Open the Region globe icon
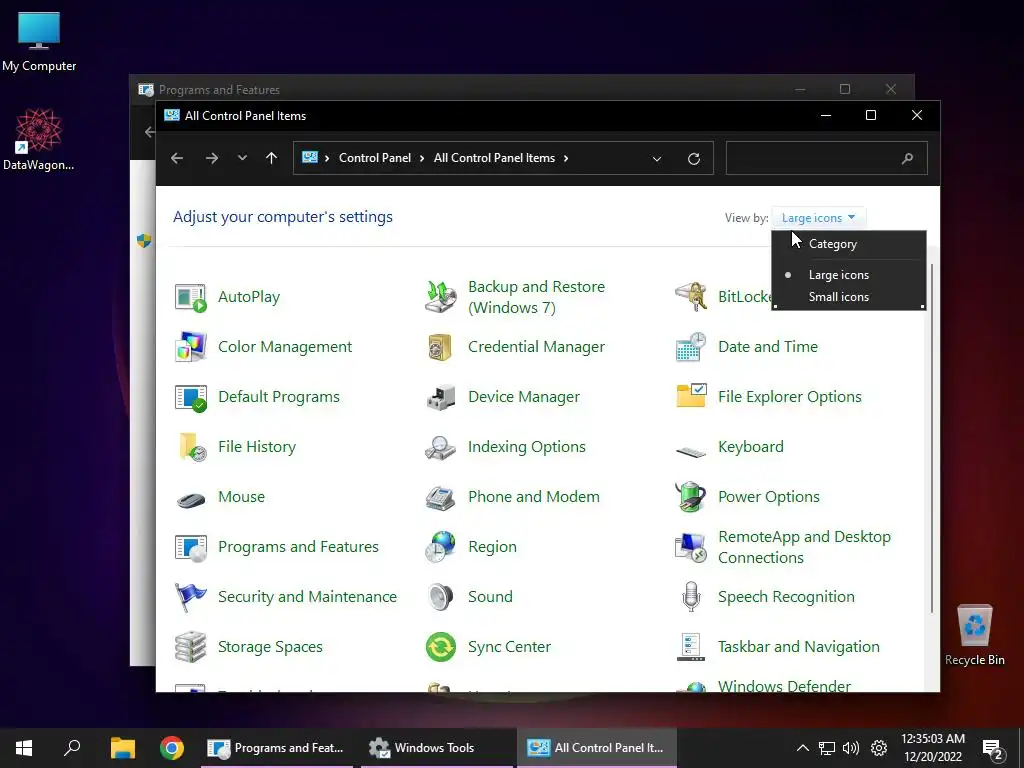The height and width of the screenshot is (768, 1024). (441, 547)
